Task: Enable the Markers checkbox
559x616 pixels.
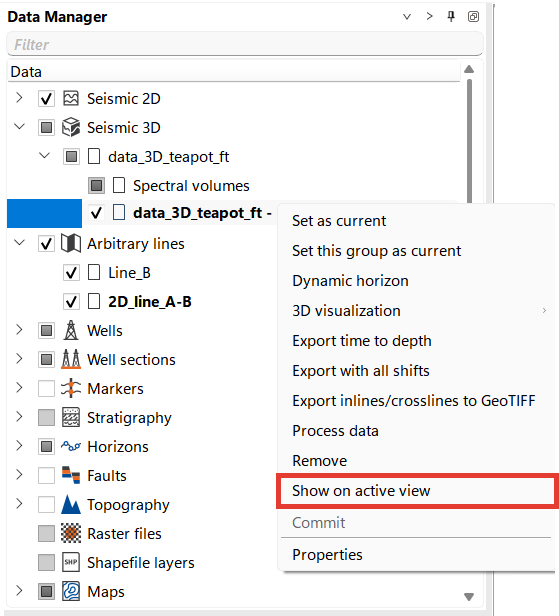Action: tap(46, 389)
